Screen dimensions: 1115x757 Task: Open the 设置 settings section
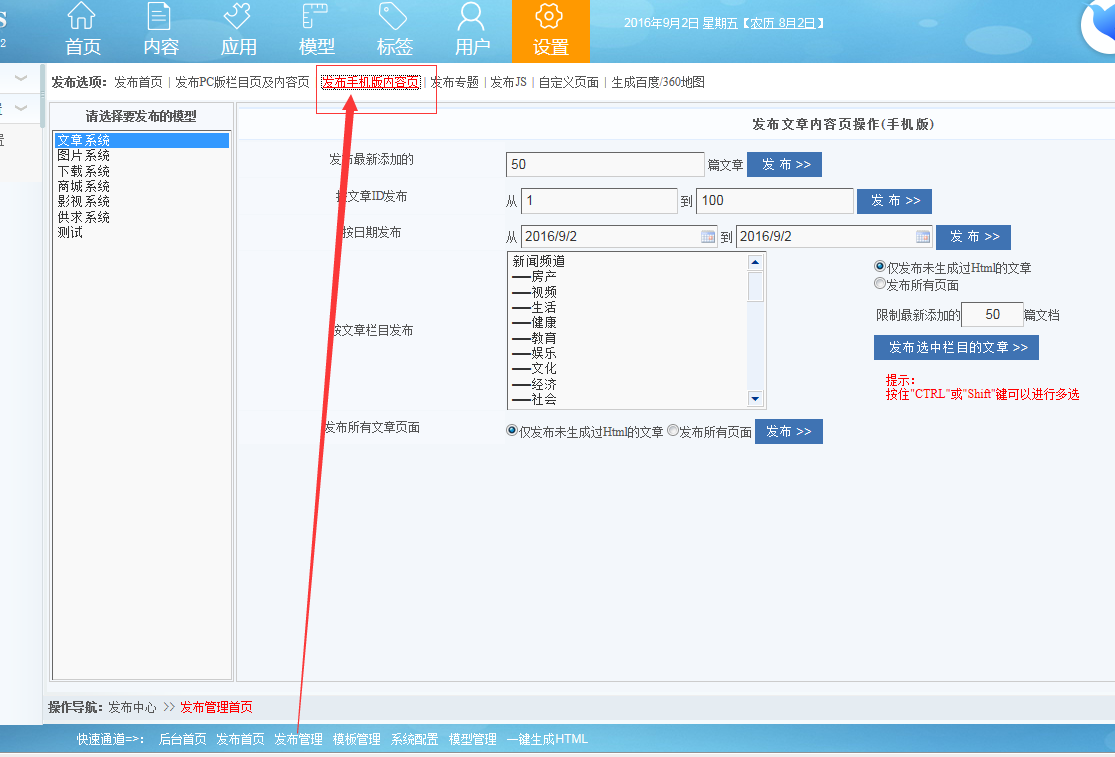(x=549, y=30)
